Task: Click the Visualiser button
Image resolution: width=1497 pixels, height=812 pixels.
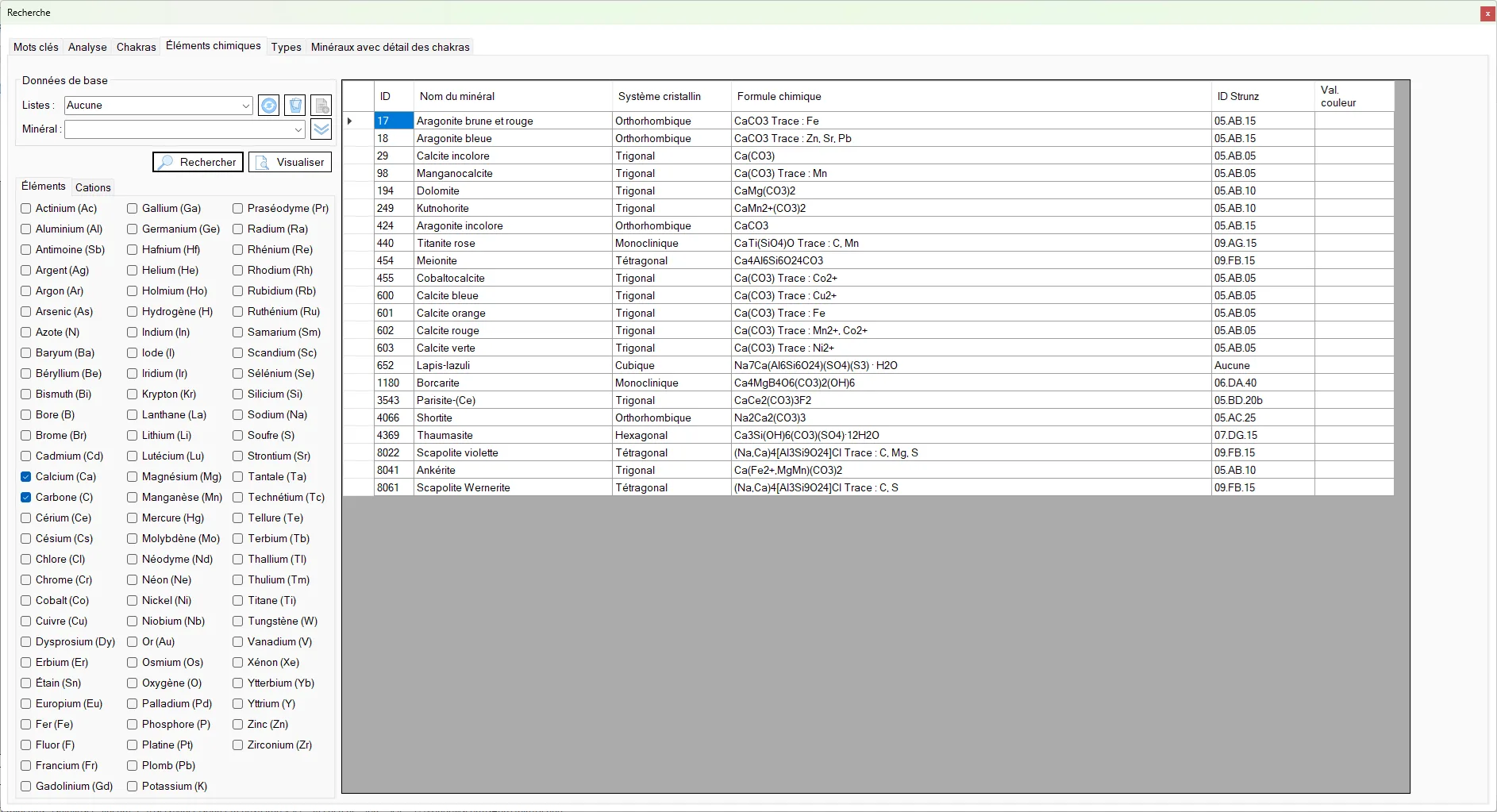Action: (x=290, y=162)
